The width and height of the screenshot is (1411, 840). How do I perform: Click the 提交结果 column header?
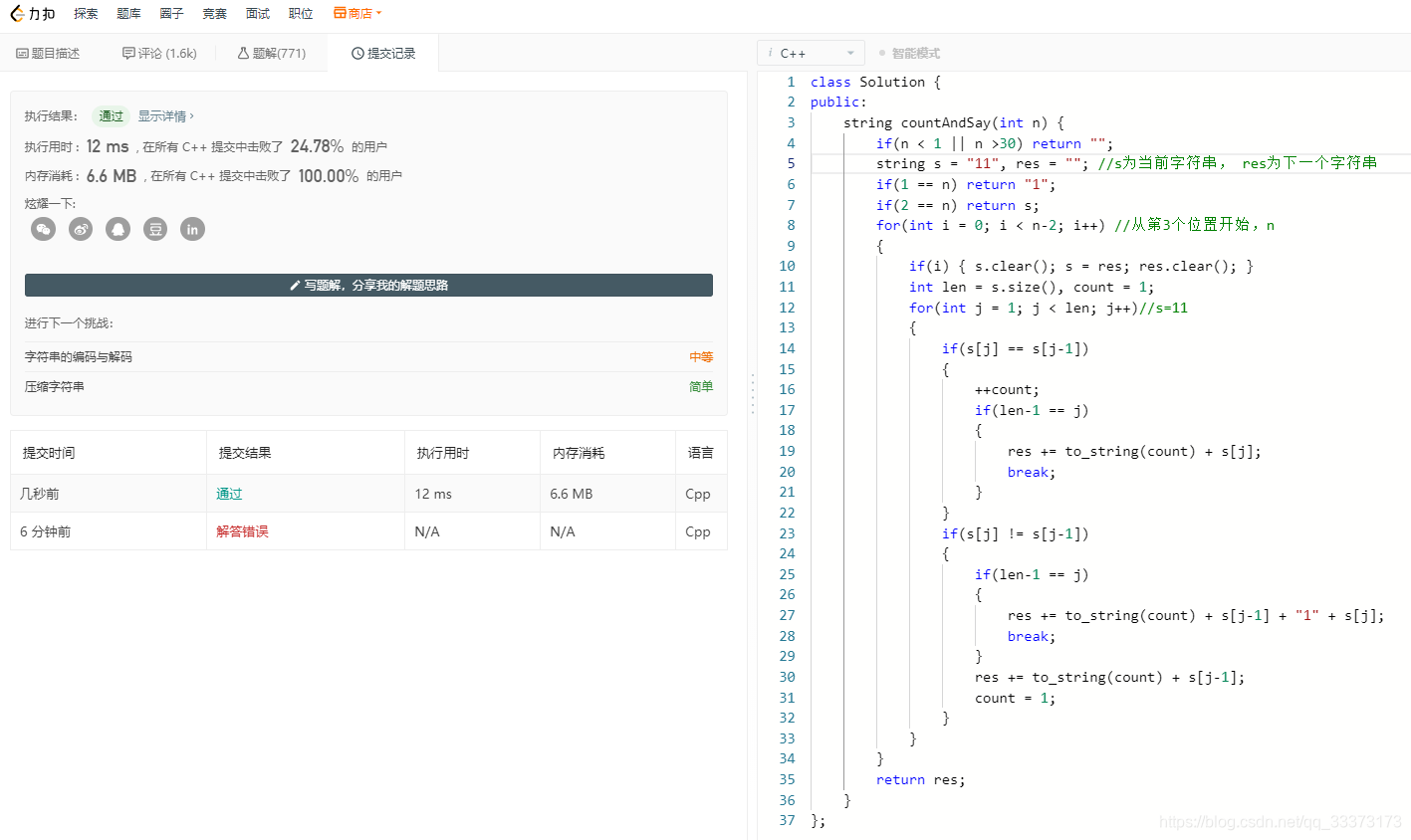(x=245, y=453)
